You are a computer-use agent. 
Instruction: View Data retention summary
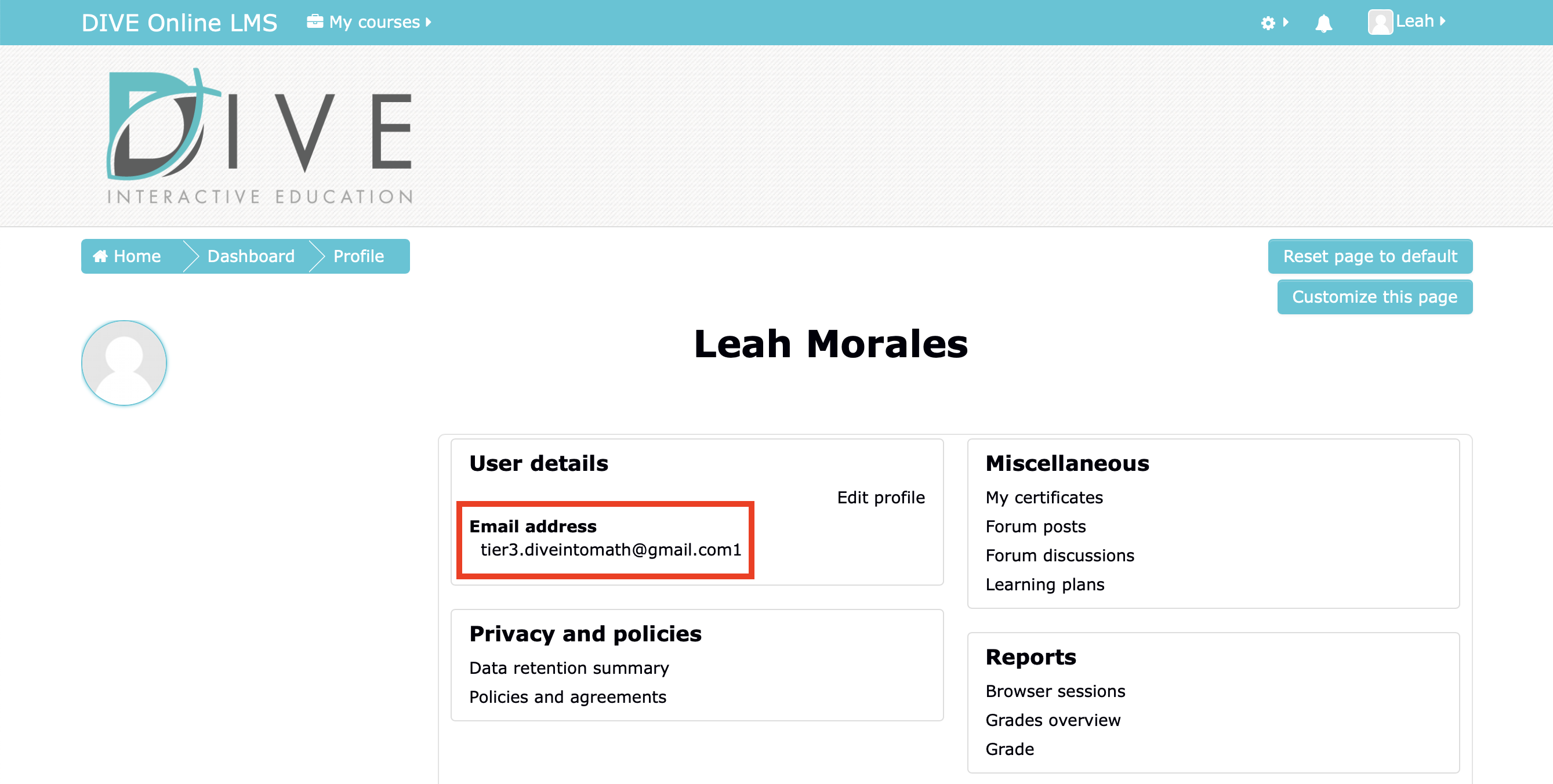(568, 667)
